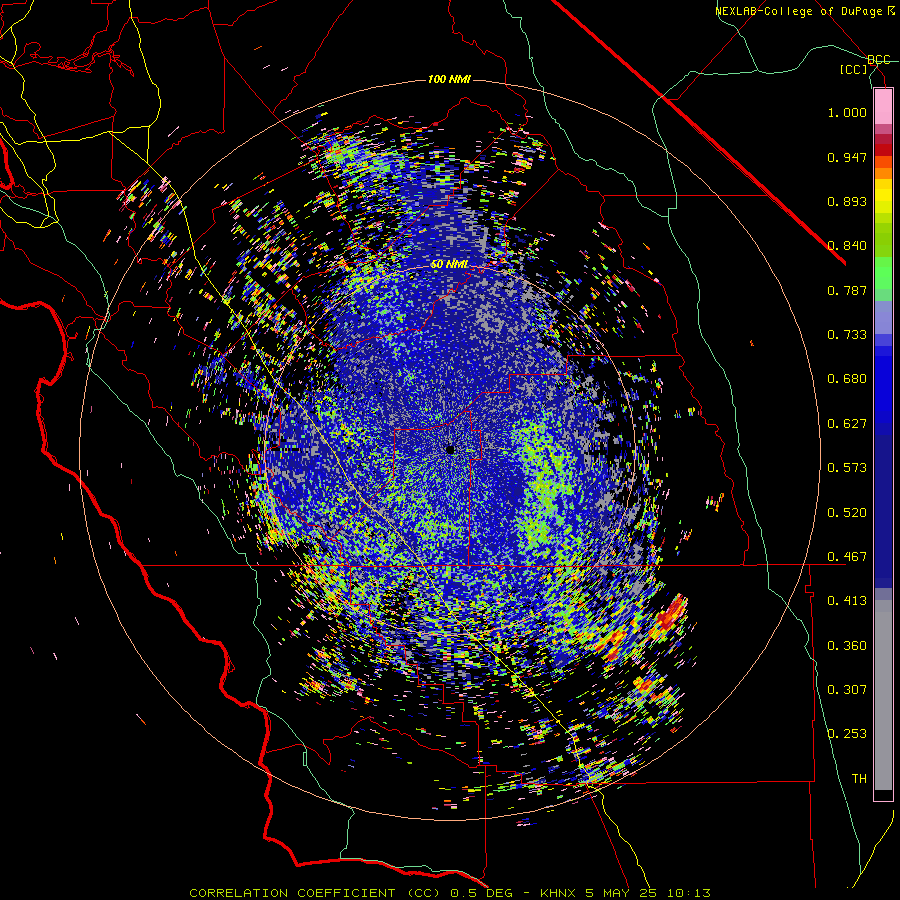Click the "KHNX" station ID in the caption
Viewport: 900px width, 900px height.
tap(559, 893)
